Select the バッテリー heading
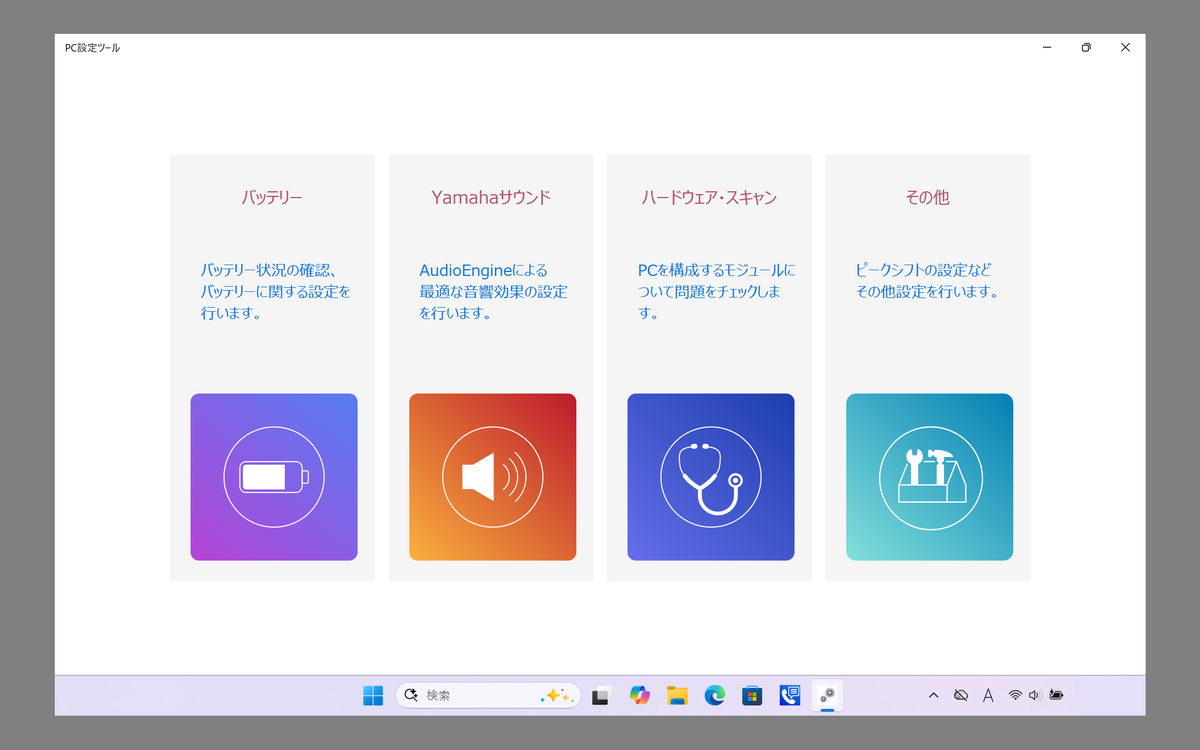Screen dimensions: 1200x750 tap(272, 198)
